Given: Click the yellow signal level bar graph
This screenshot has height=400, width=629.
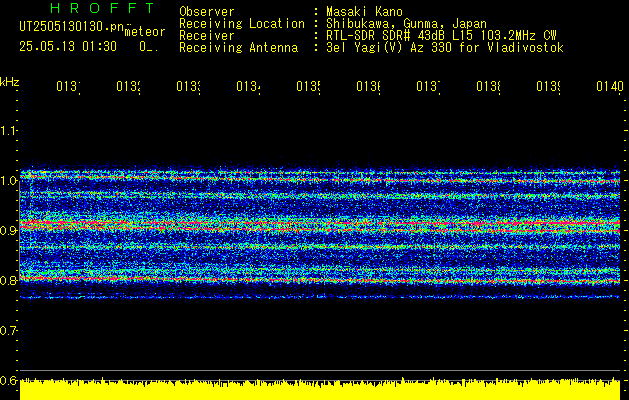Looking at the screenshot, I should click(x=320, y=389).
